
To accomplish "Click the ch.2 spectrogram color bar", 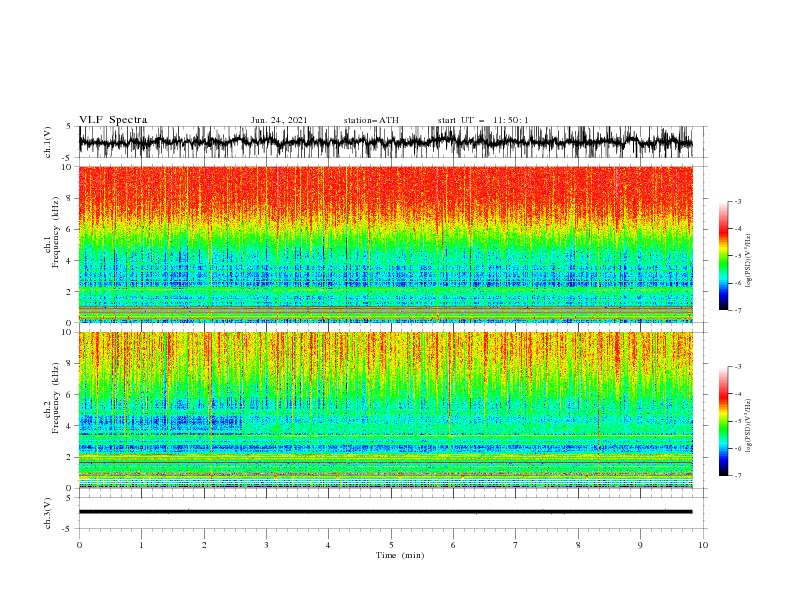I will click(723, 421).
